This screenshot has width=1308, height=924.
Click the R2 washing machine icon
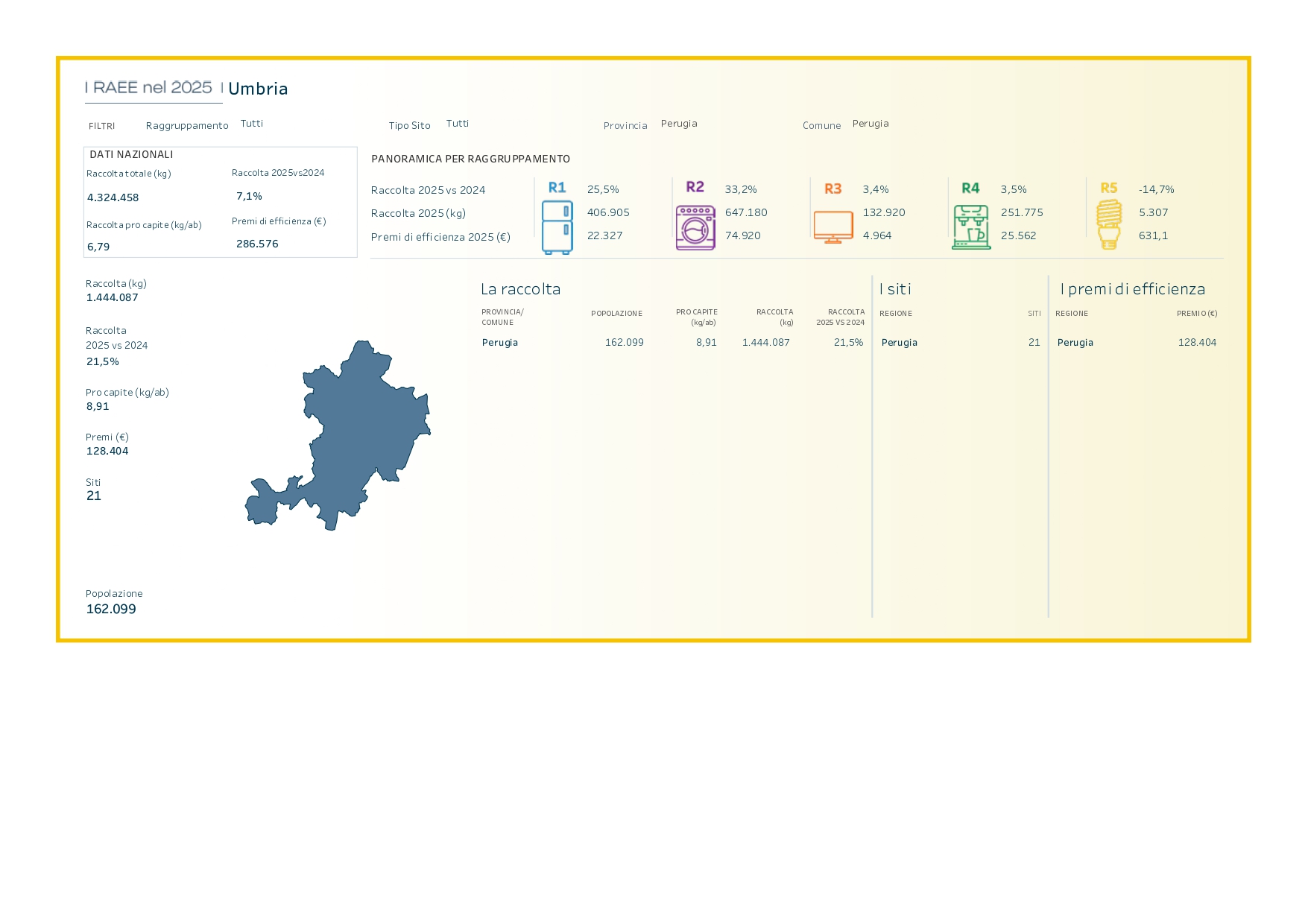tap(695, 227)
